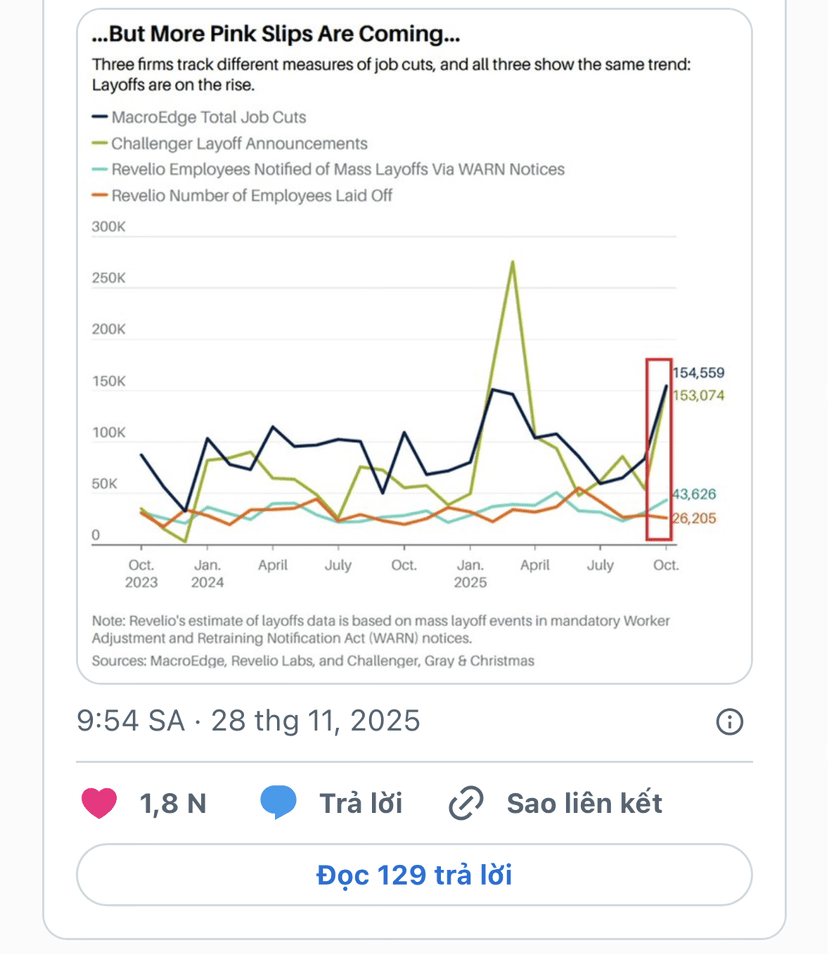Viewport: 828px width, 954px height.
Task: Click the green Challenger legend line swatch
Action: click(98, 144)
